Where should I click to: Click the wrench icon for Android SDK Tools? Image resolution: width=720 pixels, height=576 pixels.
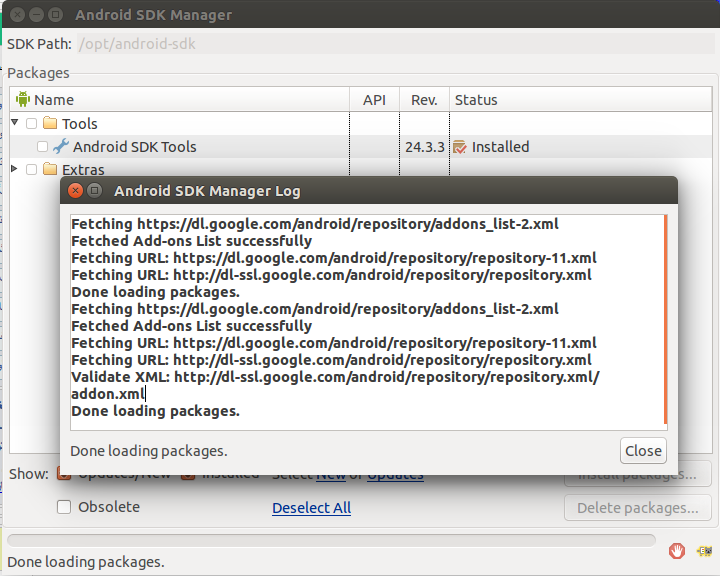point(61,146)
